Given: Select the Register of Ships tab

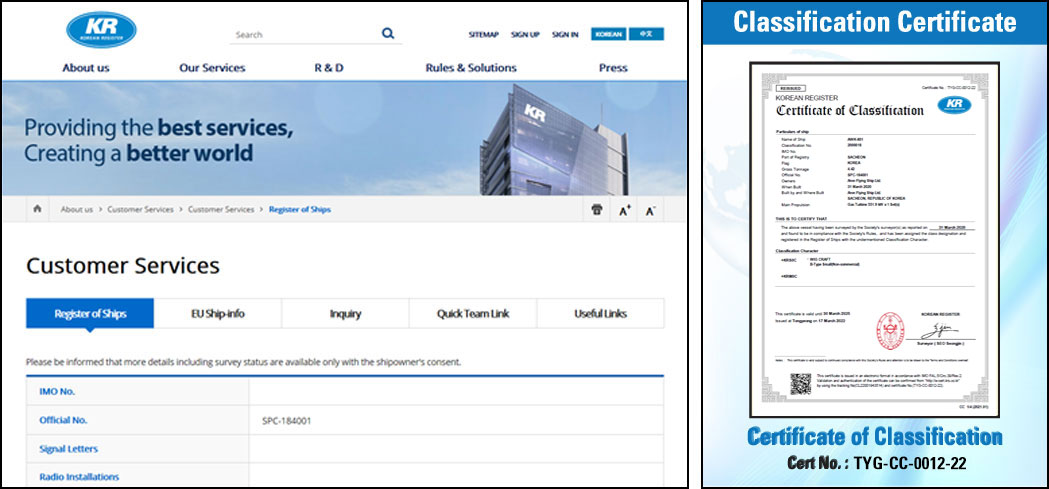Looking at the screenshot, I should [90, 313].
